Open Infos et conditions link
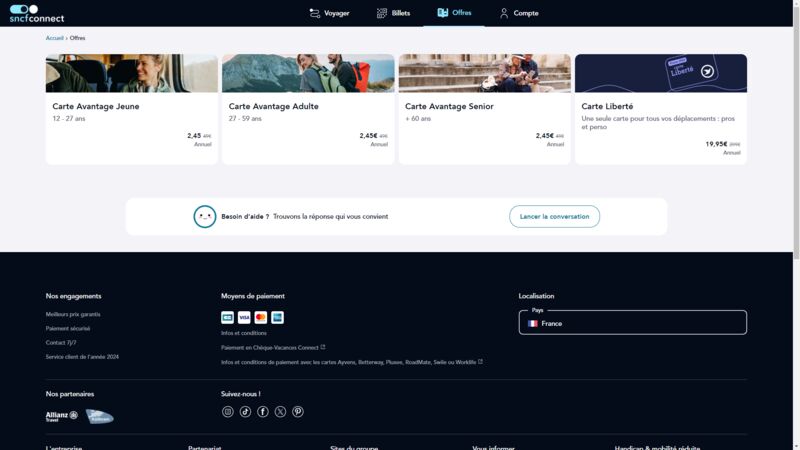This screenshot has height=450, width=800. point(243,333)
